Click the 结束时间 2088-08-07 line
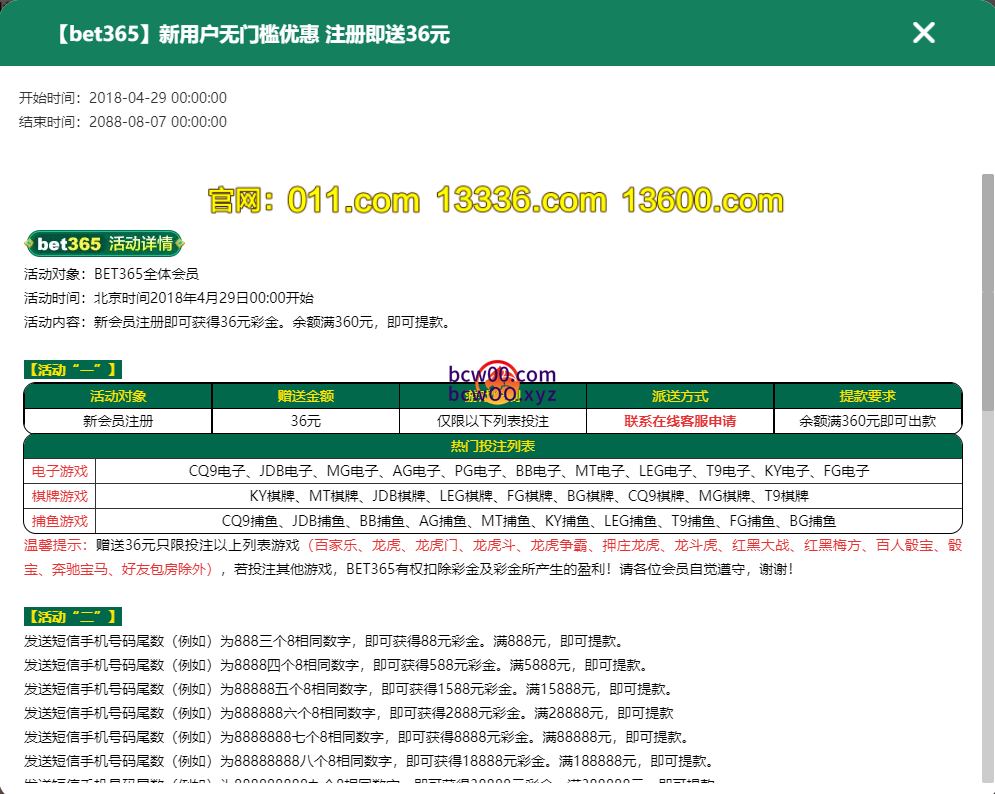 pos(122,122)
